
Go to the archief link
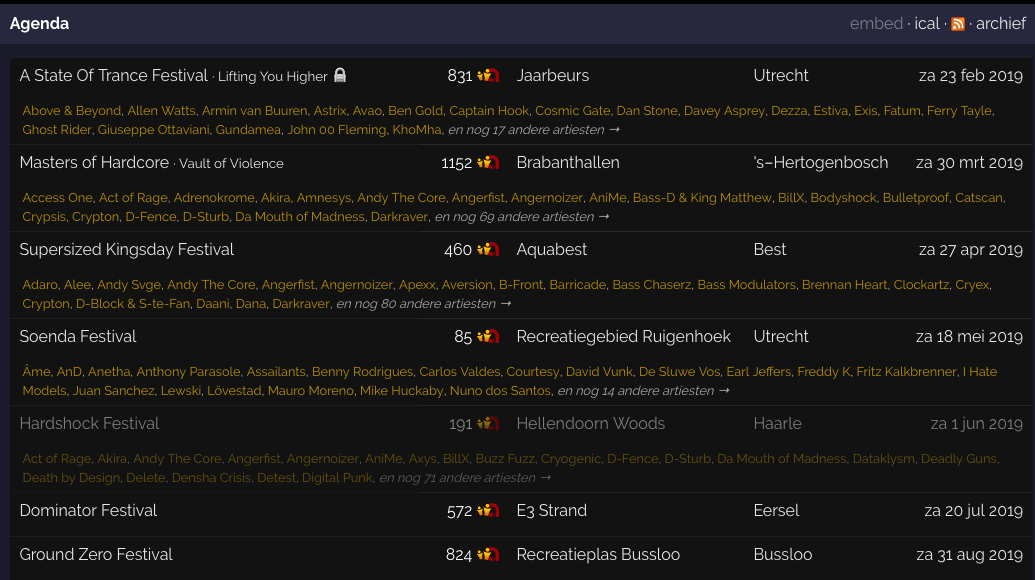(x=1000, y=24)
